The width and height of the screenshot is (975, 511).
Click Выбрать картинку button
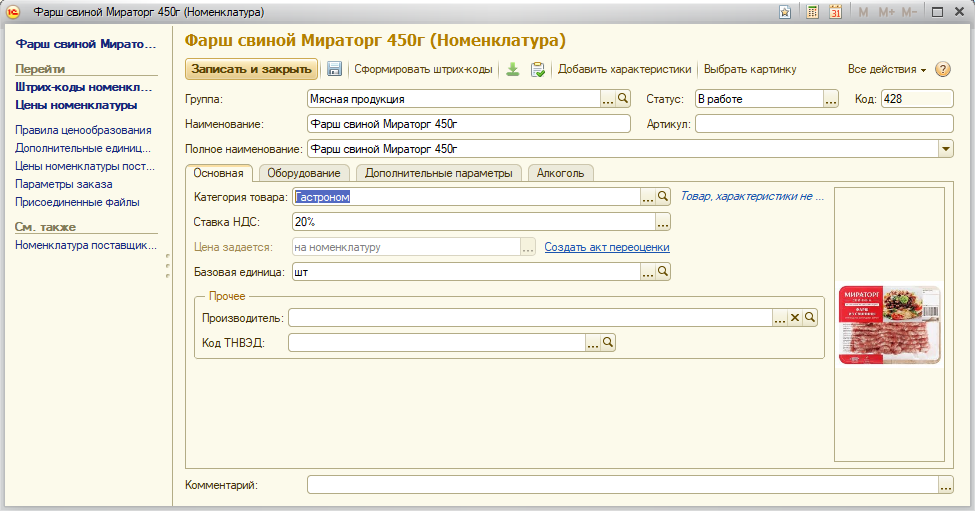pos(750,69)
